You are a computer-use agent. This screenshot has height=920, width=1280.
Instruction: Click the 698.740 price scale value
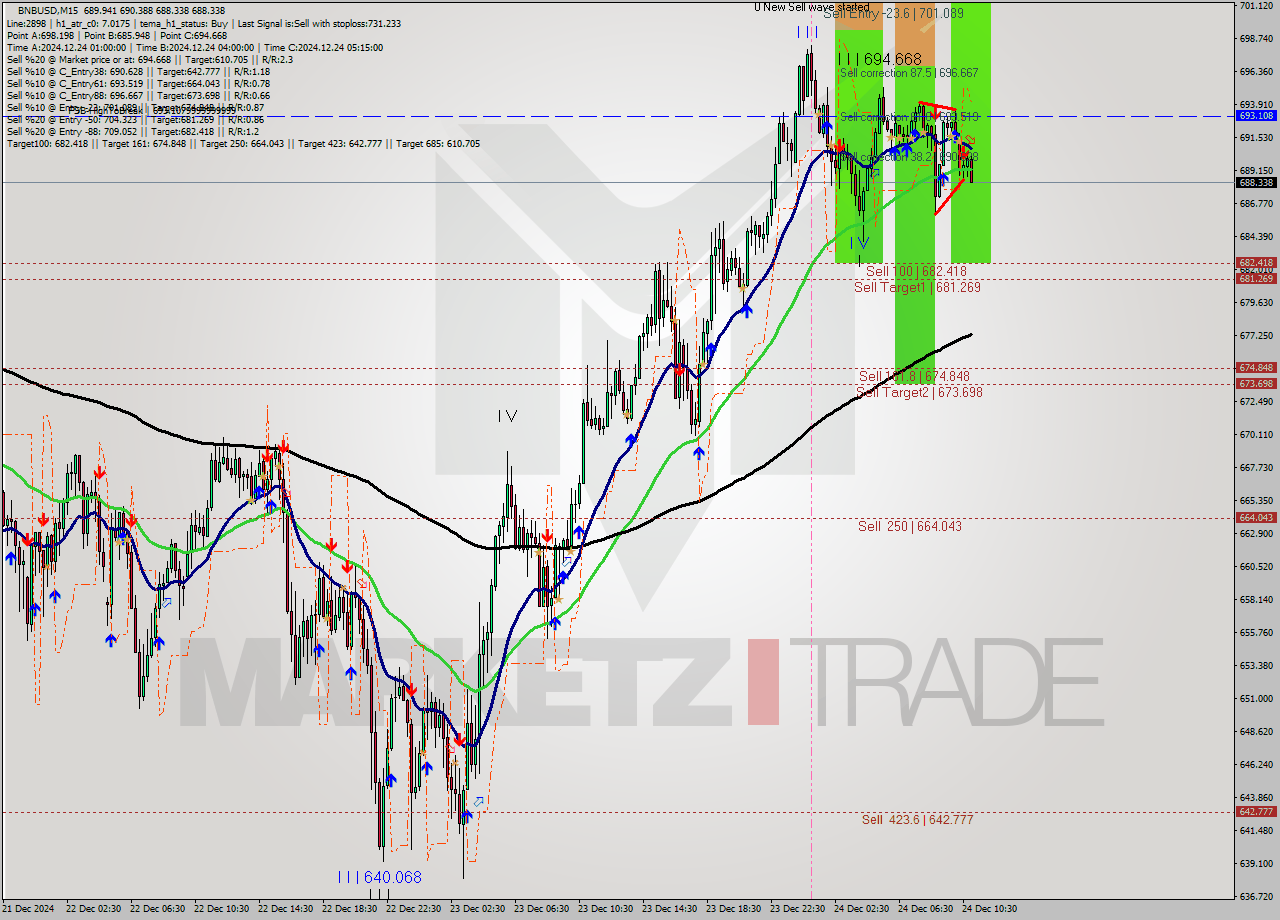pos(1256,39)
